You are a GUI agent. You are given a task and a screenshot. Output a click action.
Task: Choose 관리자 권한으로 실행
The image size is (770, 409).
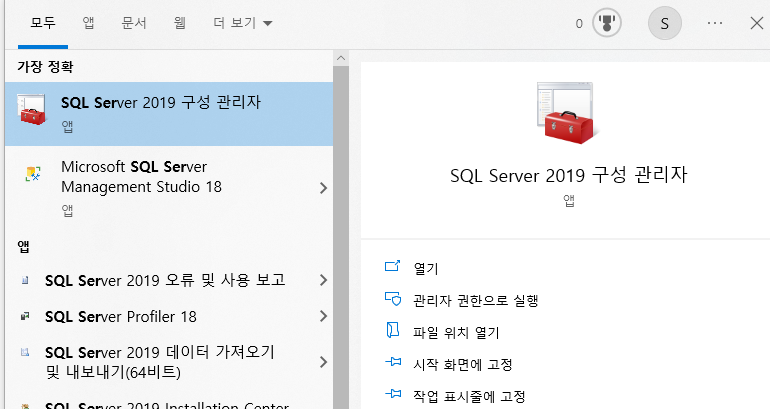pos(476,300)
